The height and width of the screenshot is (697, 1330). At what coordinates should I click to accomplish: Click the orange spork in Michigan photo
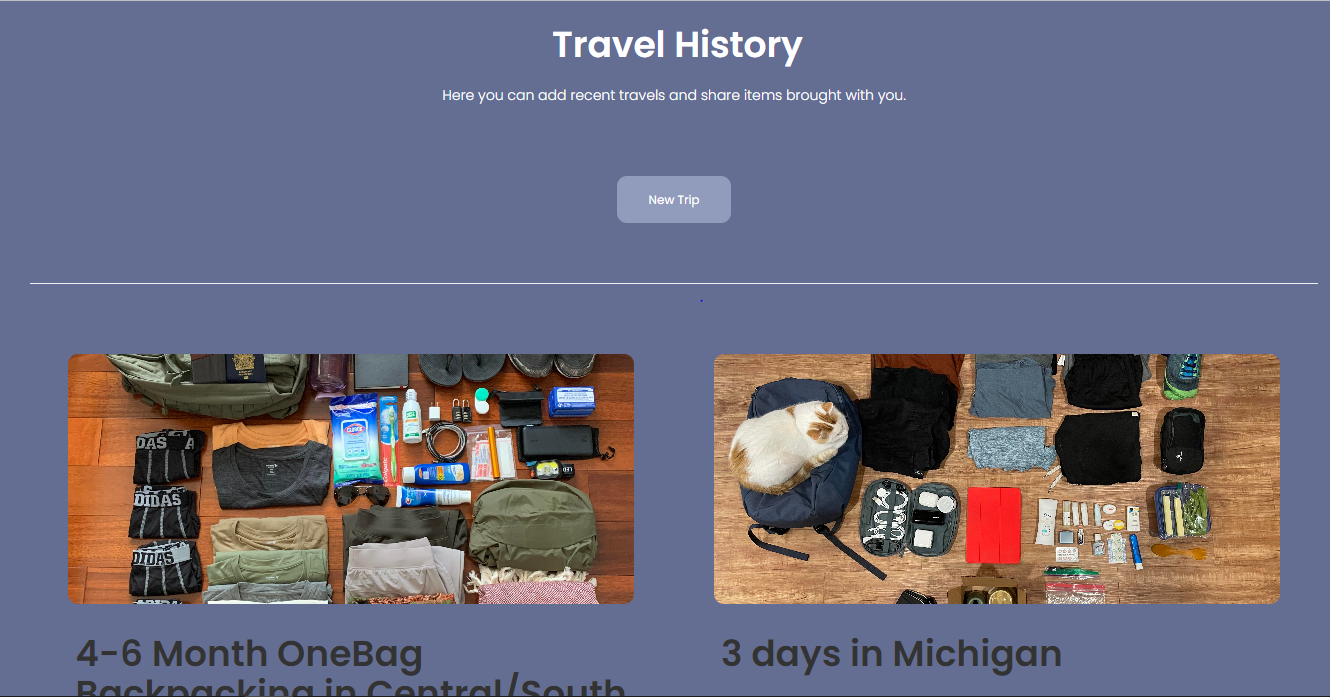click(1178, 550)
